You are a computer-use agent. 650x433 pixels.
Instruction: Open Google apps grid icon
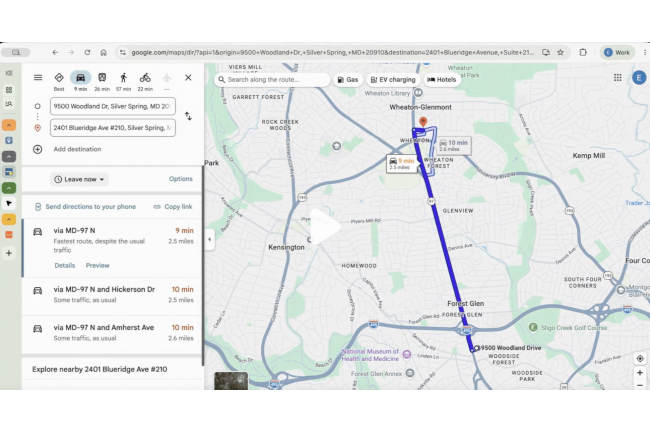618,77
